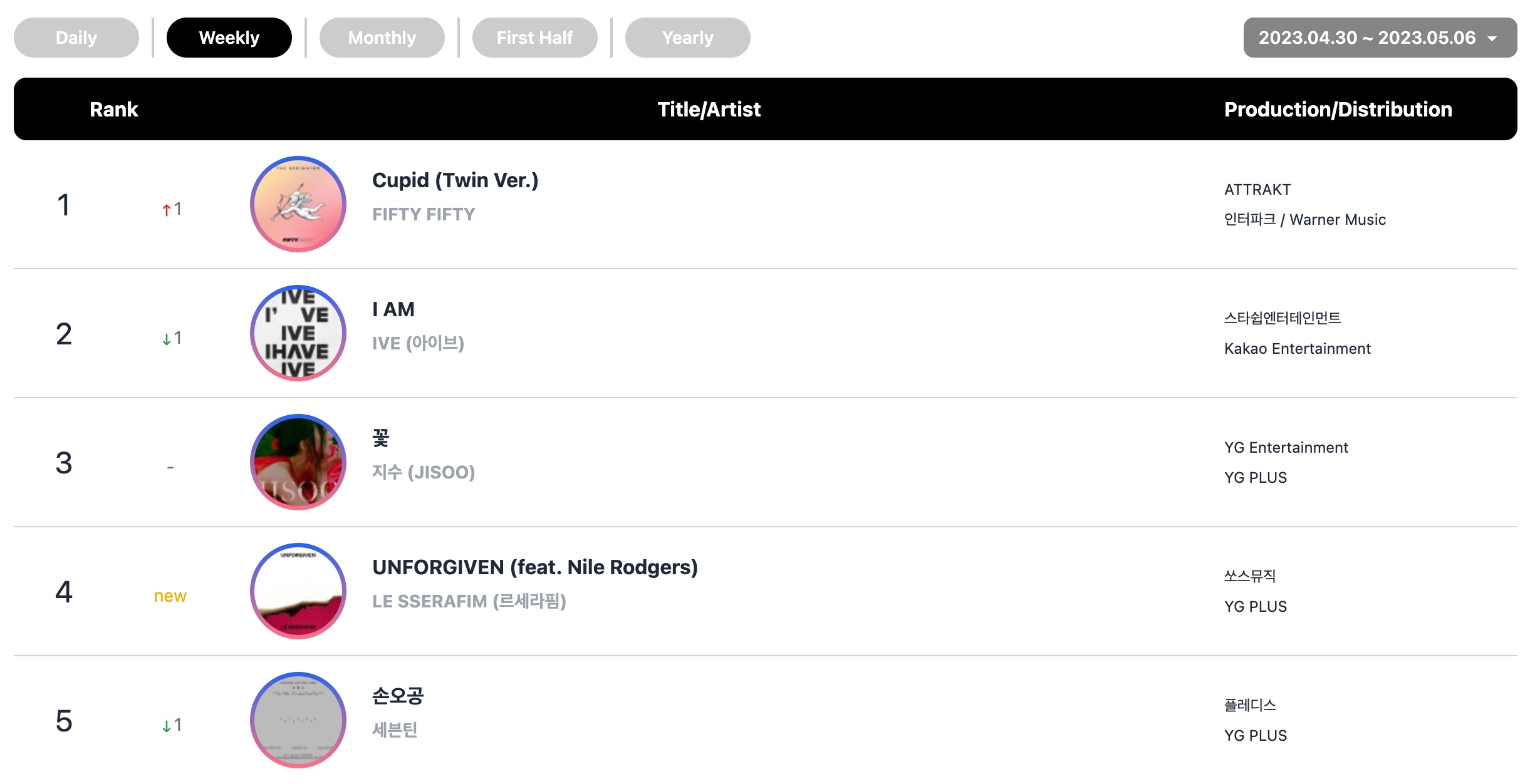The height and width of the screenshot is (784, 1530).
Task: Select the Weekly chart tab
Action: pyautogui.click(x=229, y=38)
